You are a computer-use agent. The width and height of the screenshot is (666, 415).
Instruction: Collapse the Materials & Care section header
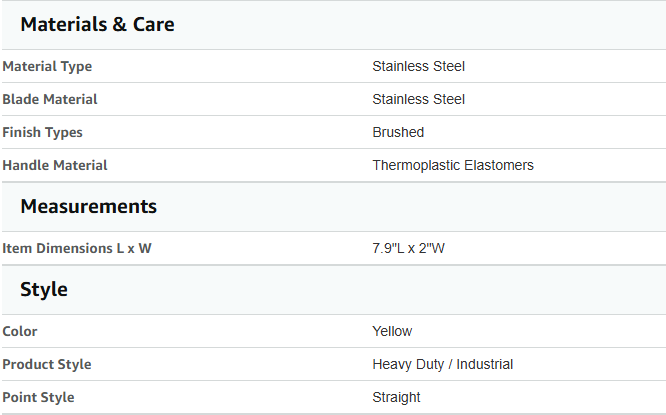pos(334,25)
